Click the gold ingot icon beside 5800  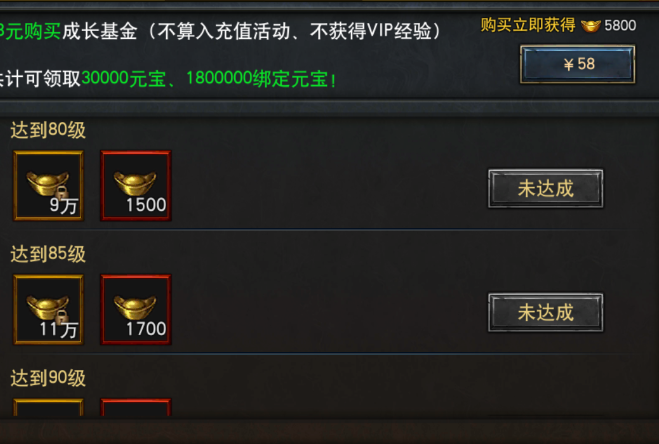click(590, 26)
